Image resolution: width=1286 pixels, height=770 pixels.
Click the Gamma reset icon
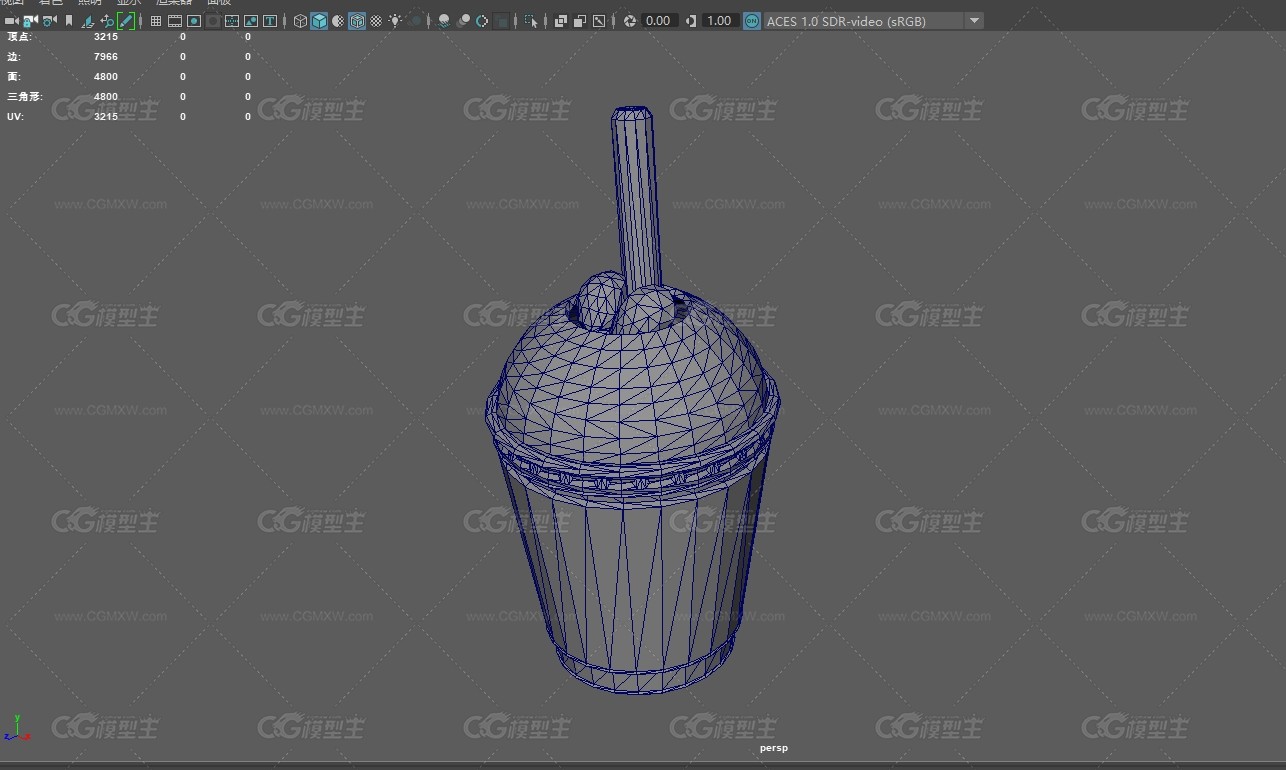[691, 20]
